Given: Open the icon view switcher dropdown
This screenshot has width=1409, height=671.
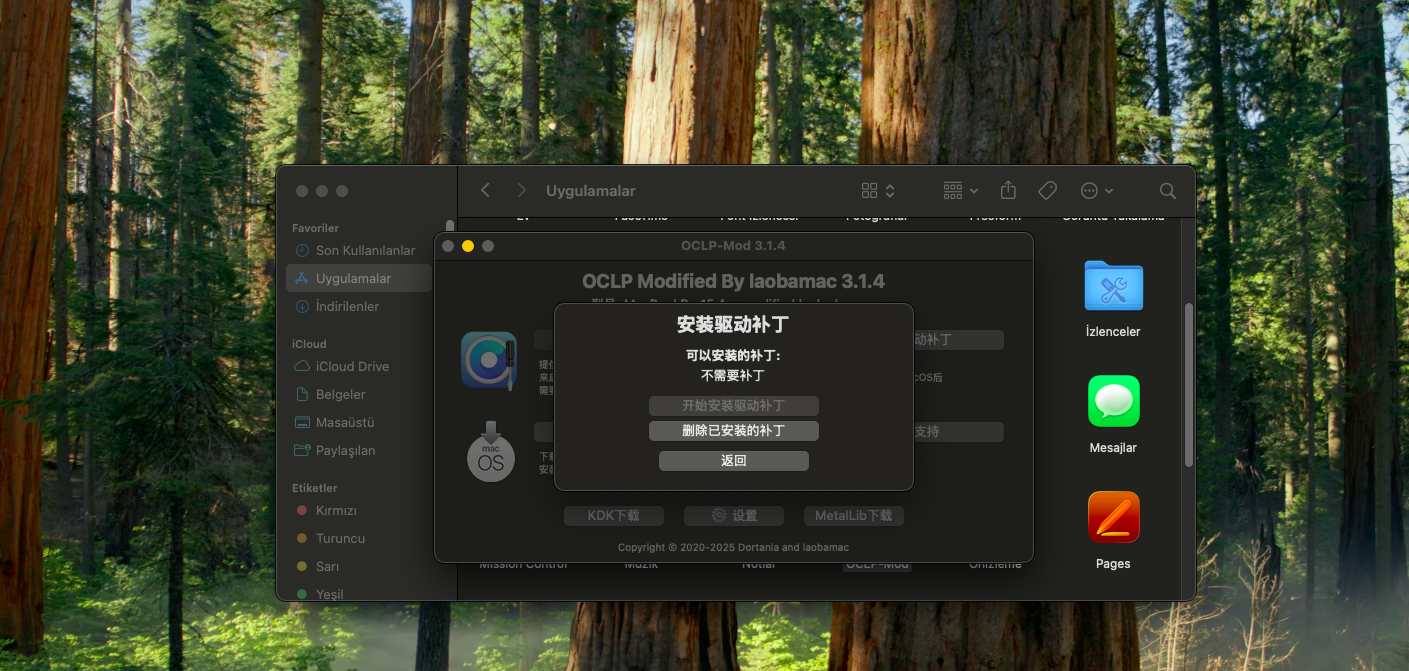Looking at the screenshot, I should (878, 191).
